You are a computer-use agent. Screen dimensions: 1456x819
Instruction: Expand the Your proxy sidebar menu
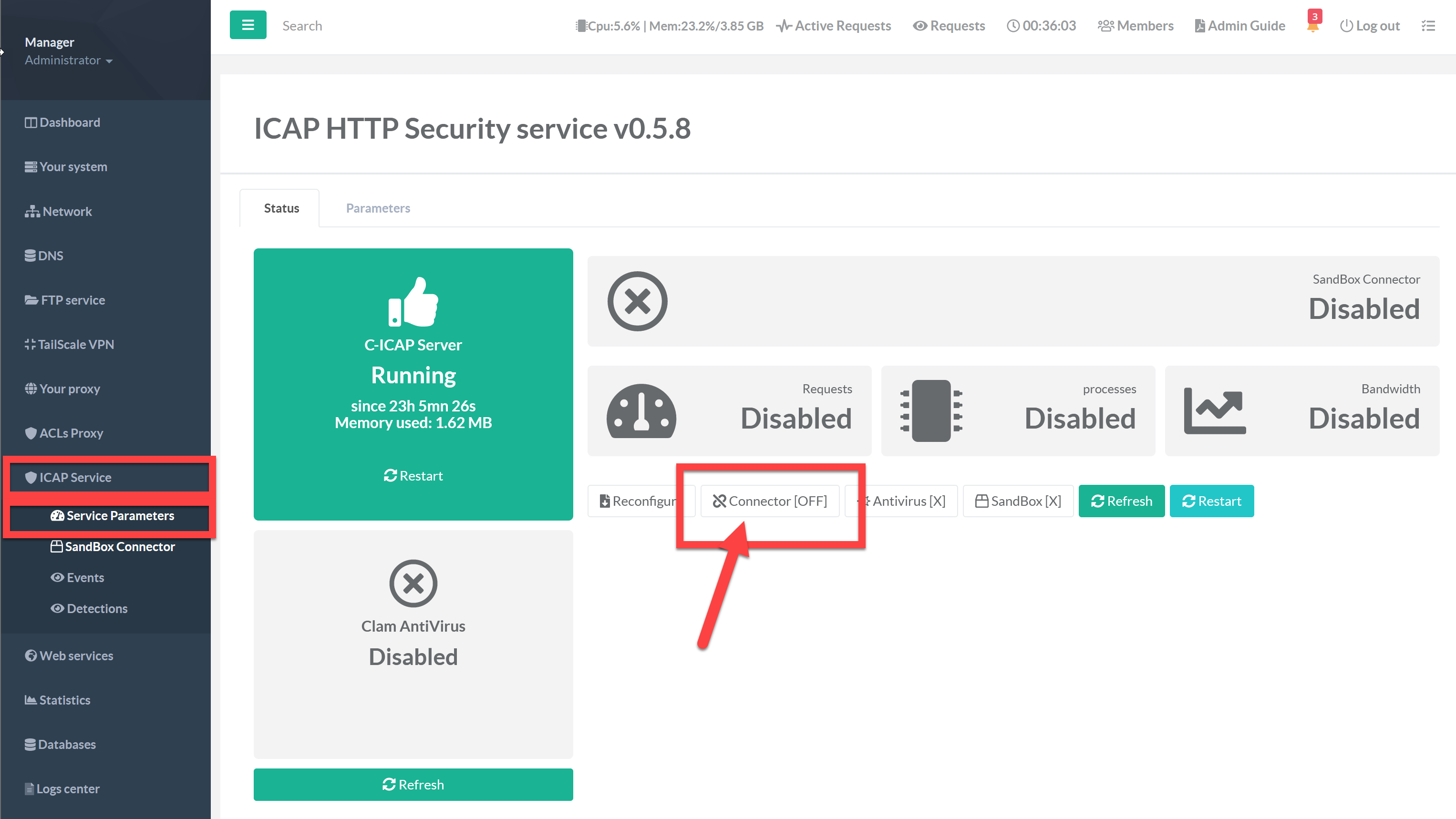click(70, 389)
